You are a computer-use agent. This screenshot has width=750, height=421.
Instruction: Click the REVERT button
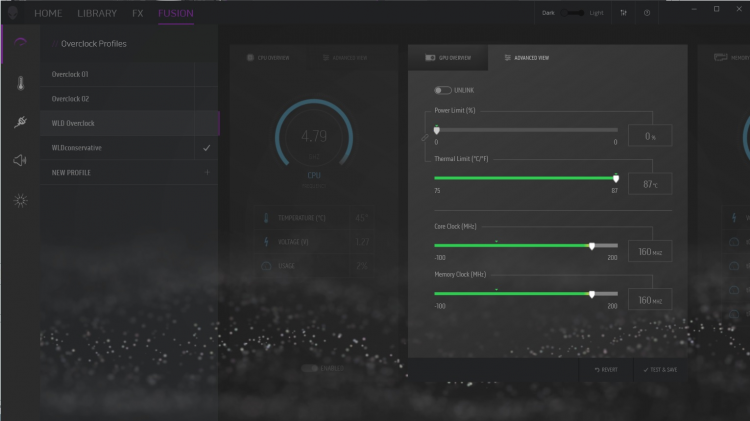606,370
